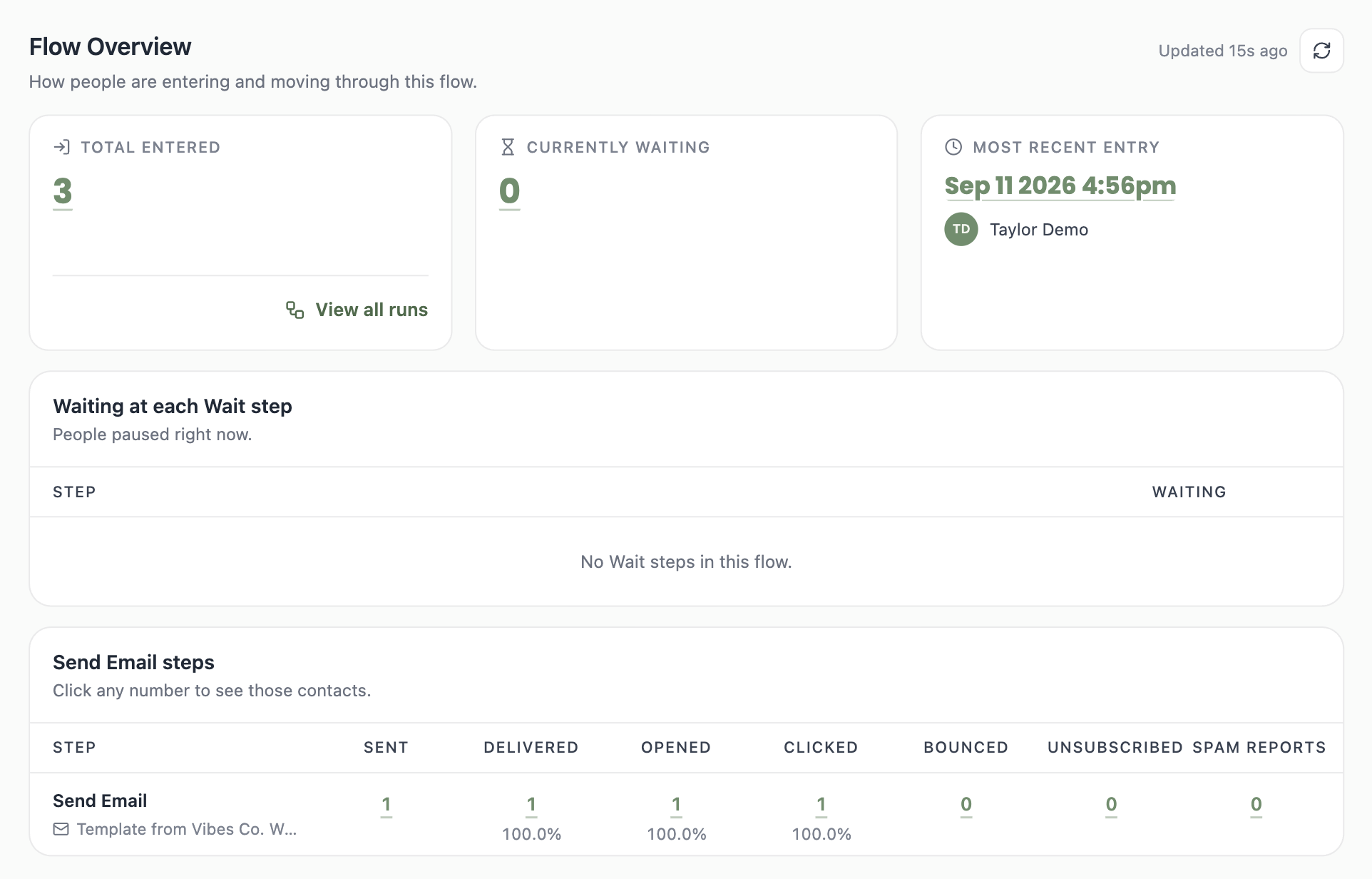Viewport: 1372px width, 879px height.
Task: Click the CLICKED column header
Action: tap(821, 747)
